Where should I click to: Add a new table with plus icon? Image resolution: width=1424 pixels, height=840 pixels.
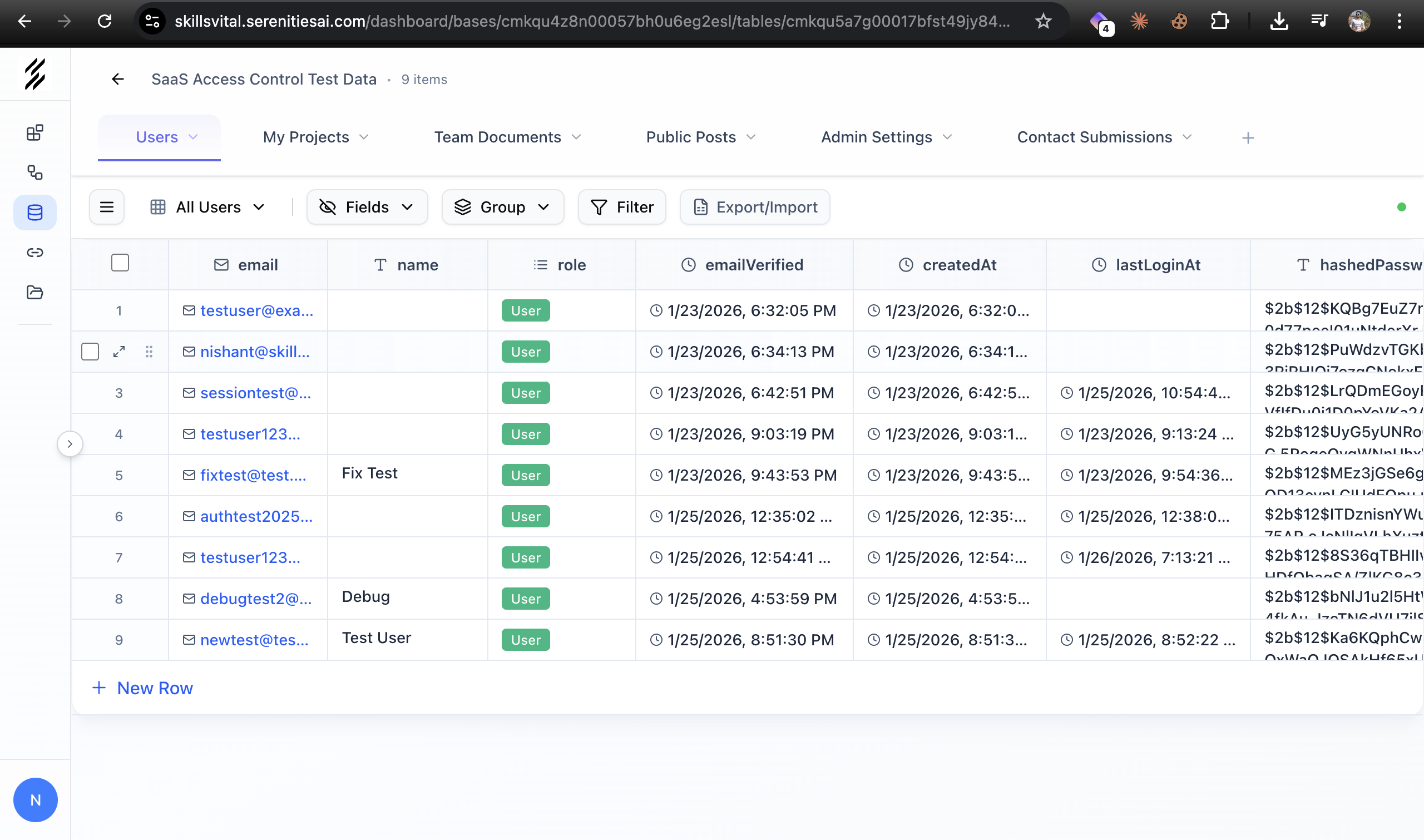(x=1248, y=137)
